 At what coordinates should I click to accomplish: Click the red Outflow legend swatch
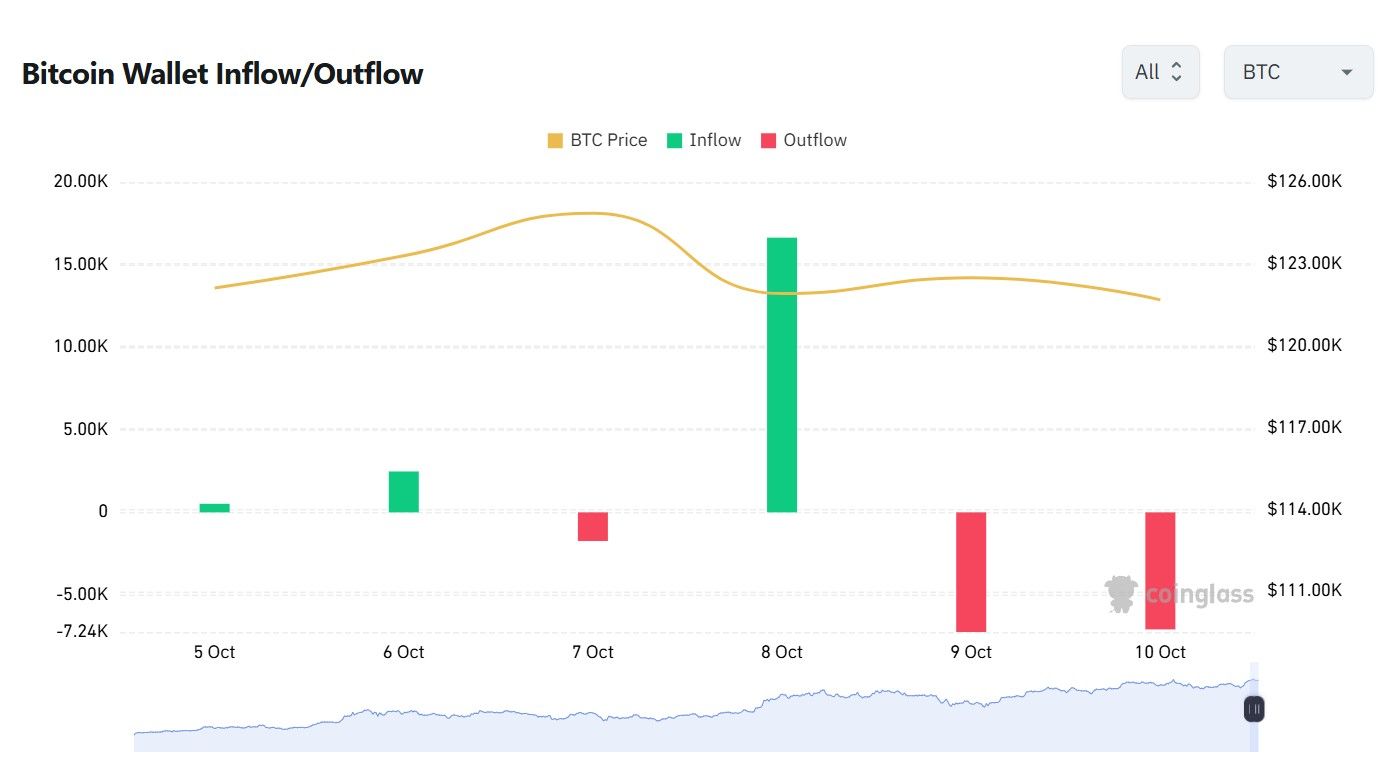pos(768,141)
